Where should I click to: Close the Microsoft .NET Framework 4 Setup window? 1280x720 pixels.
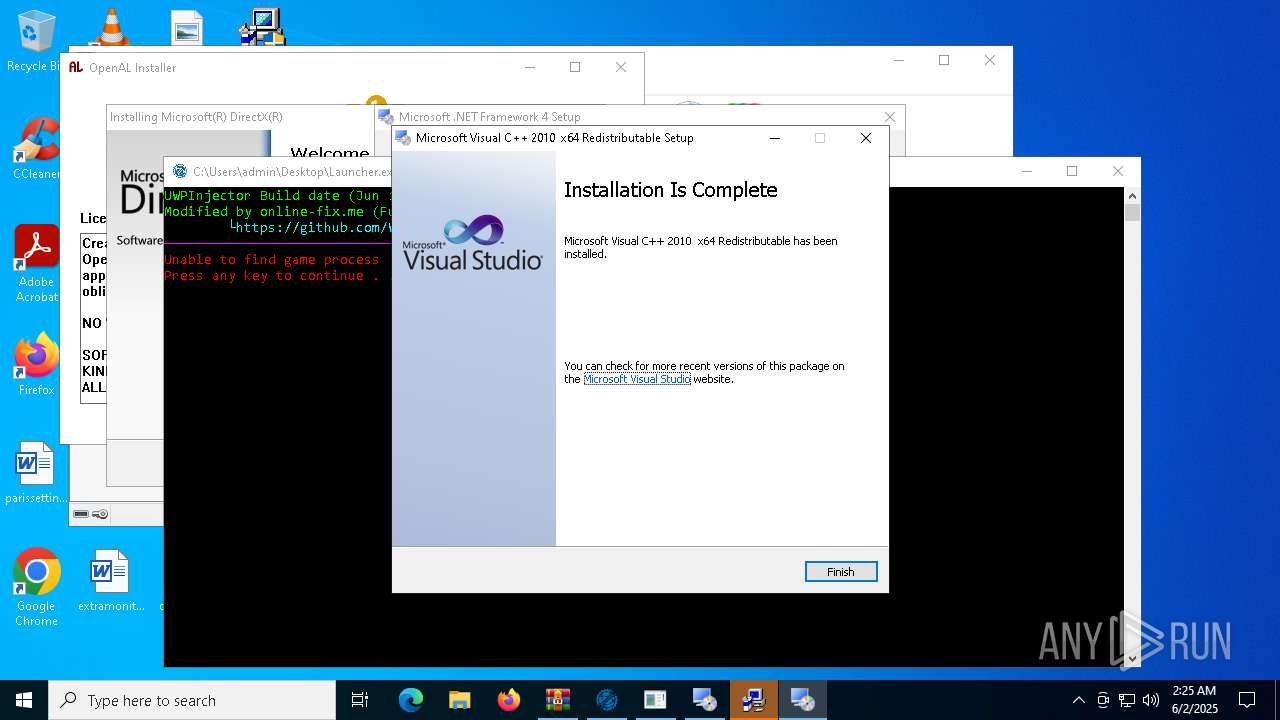point(889,117)
